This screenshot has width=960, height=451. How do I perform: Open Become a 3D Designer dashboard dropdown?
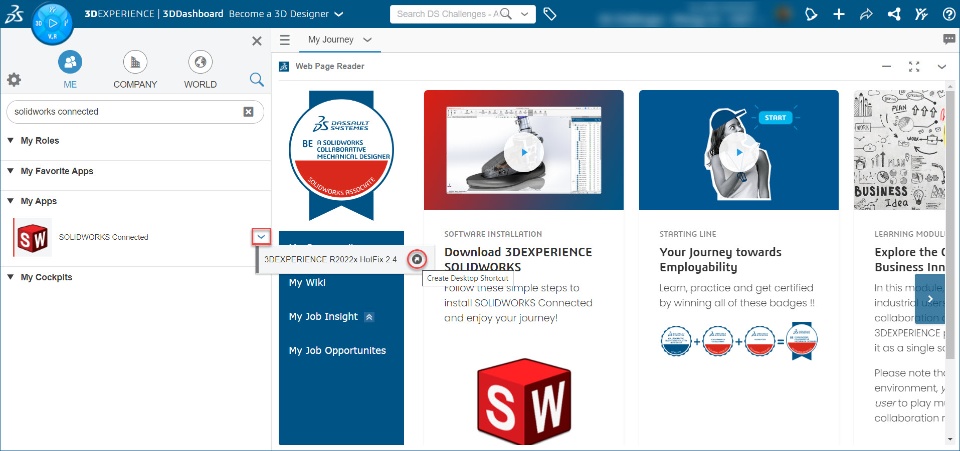click(339, 14)
